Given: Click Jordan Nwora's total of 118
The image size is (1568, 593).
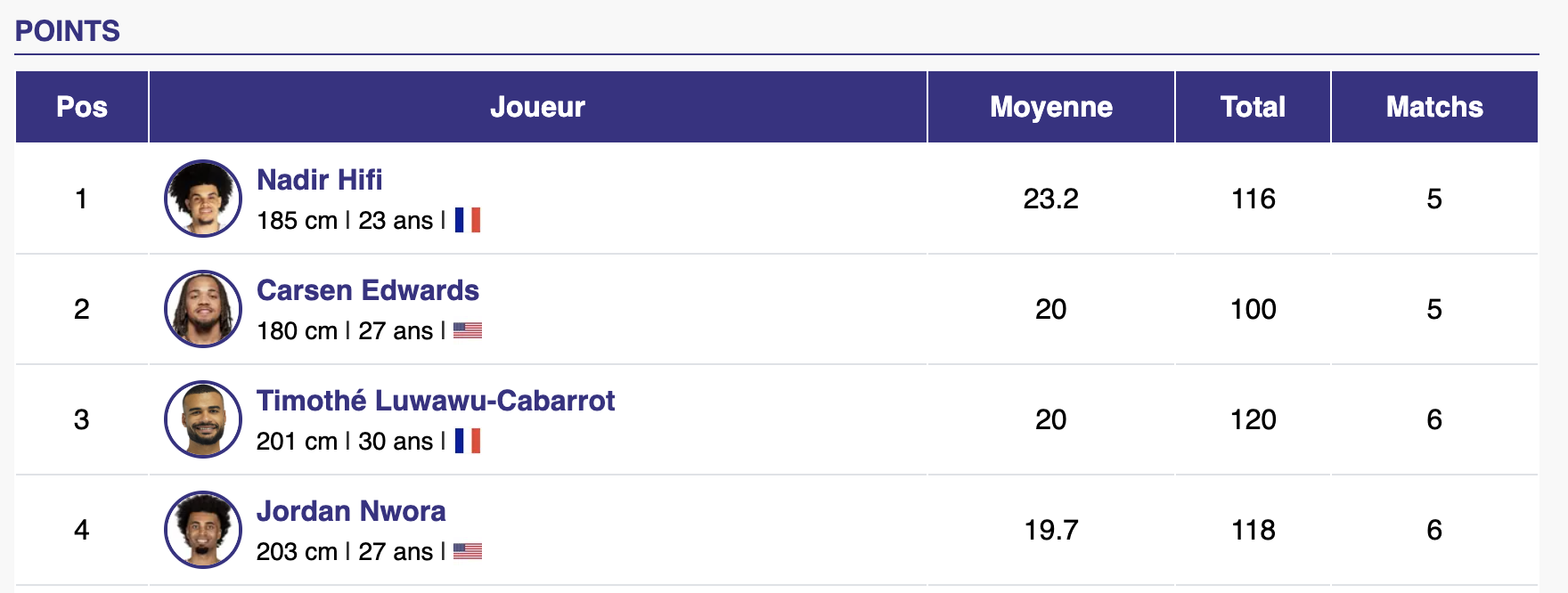Looking at the screenshot, I should [1253, 530].
